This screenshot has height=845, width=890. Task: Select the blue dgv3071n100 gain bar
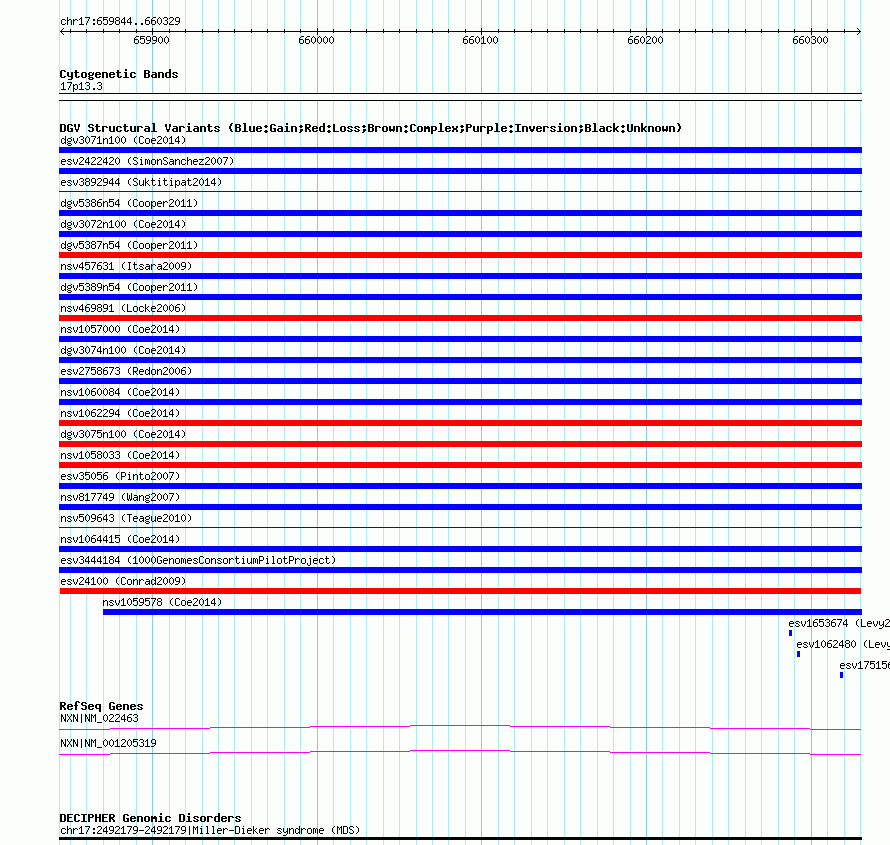click(x=460, y=150)
